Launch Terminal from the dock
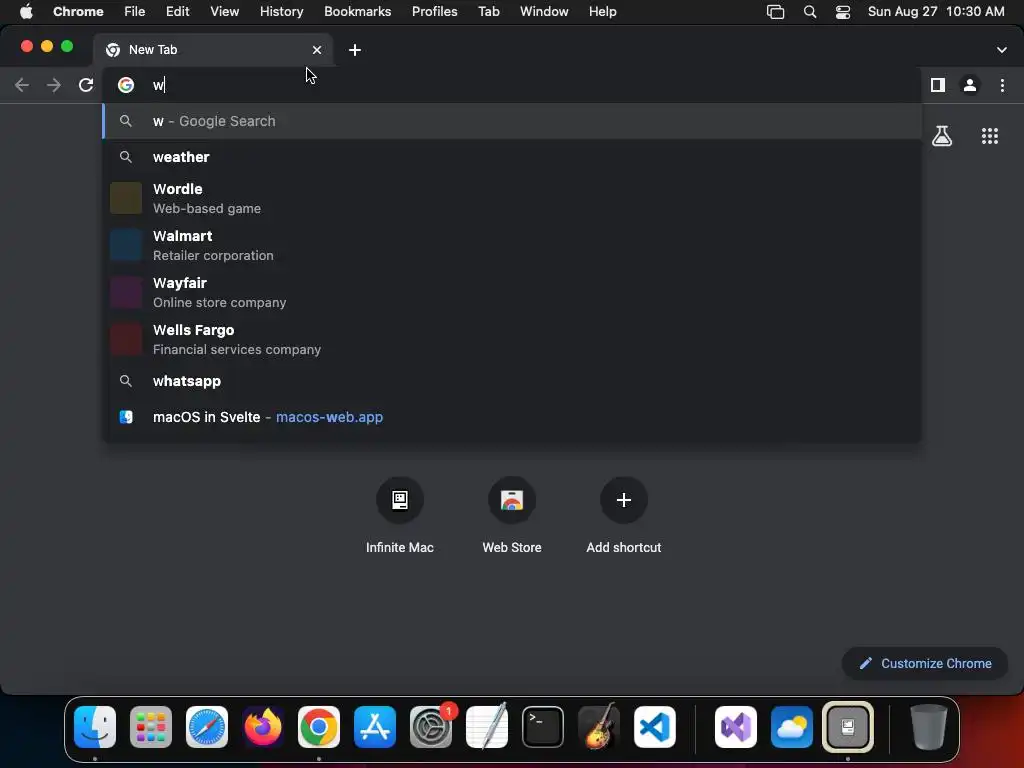1024x768 pixels. click(543, 727)
